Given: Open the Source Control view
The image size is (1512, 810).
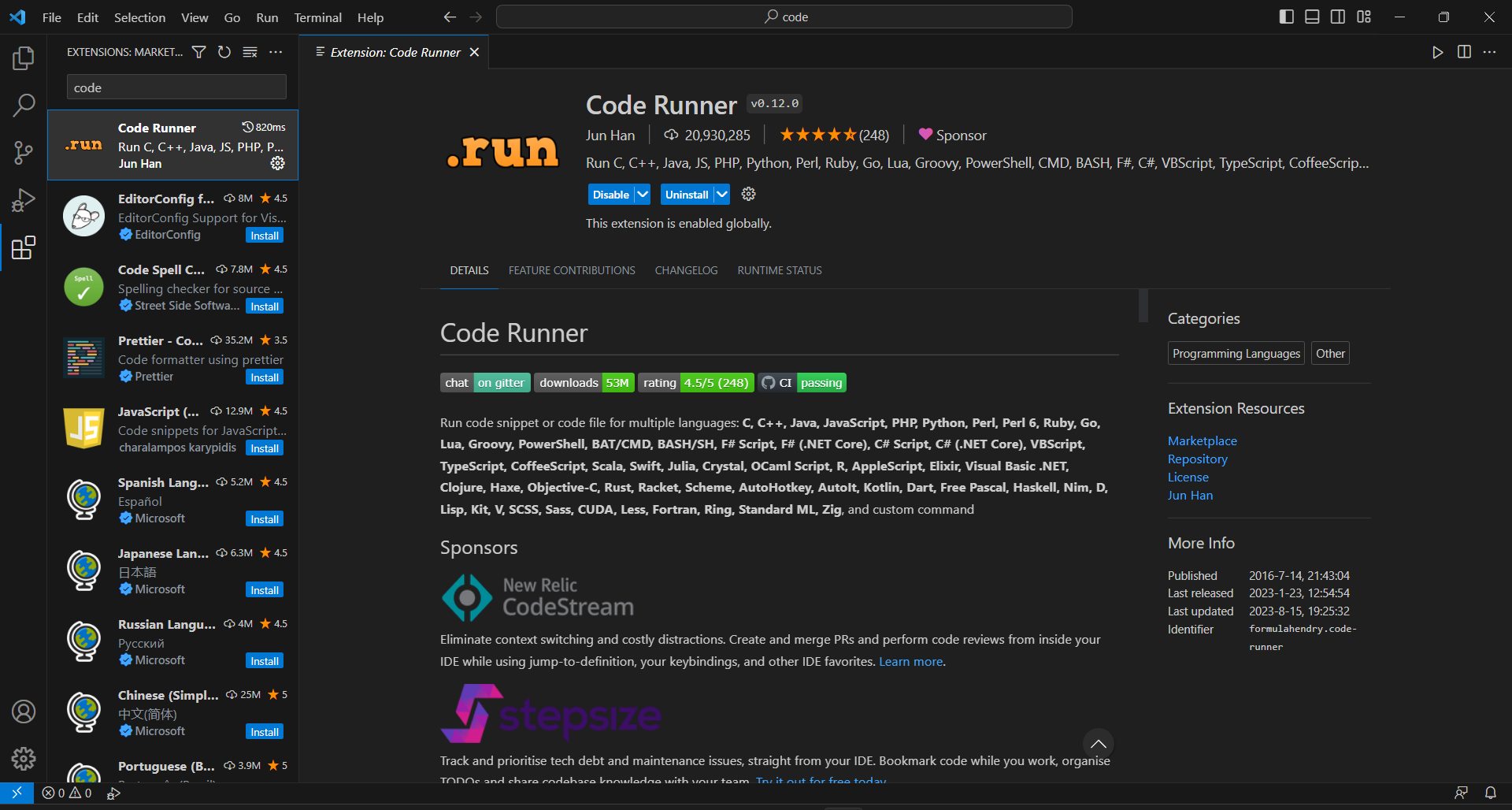Looking at the screenshot, I should 24,153.
